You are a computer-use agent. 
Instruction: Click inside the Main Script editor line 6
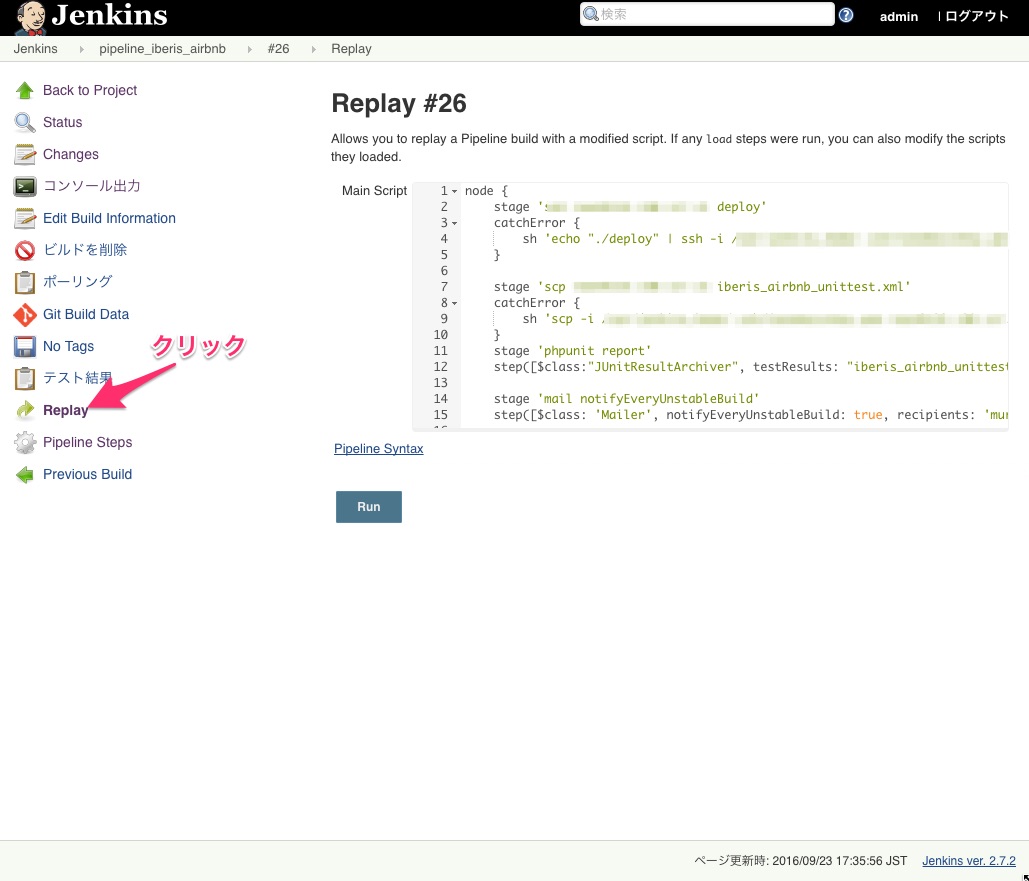(734, 270)
